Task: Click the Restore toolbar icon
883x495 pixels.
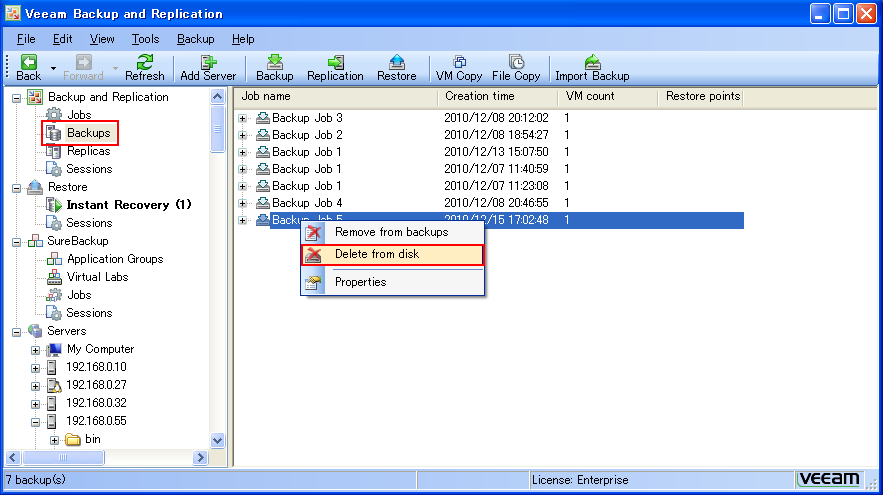Action: point(396,68)
